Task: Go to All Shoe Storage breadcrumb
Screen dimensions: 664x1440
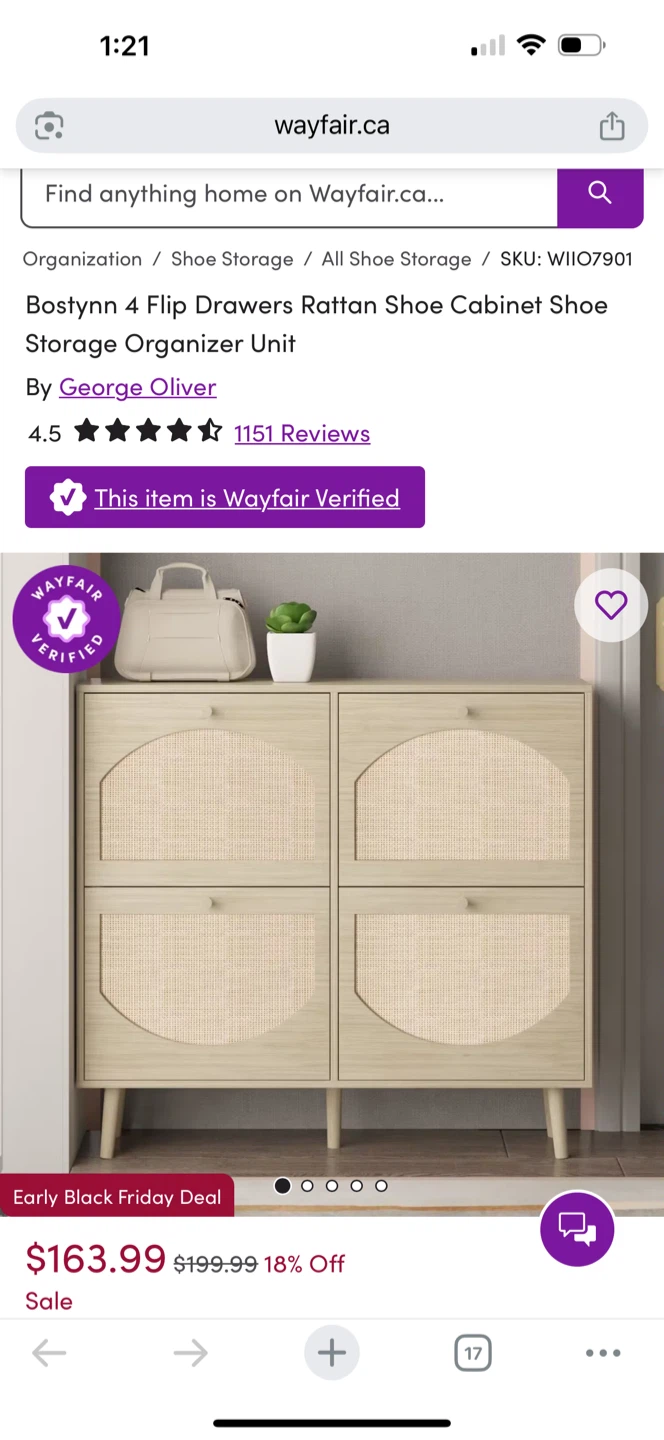Action: [x=396, y=259]
